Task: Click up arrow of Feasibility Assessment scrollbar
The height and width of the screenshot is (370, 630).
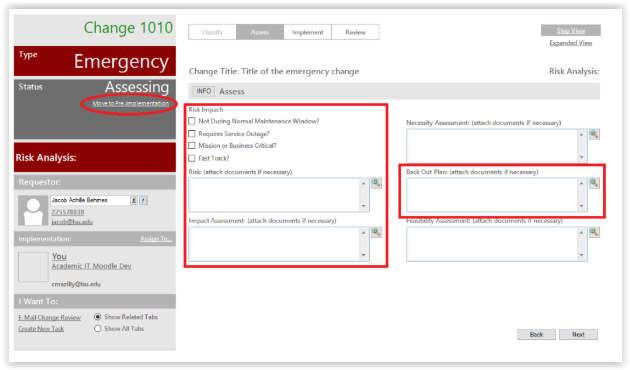Action: coord(581,232)
